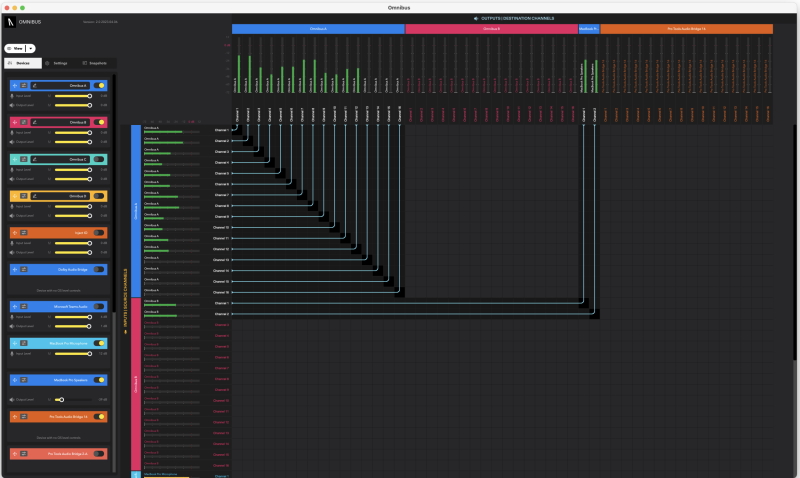Image resolution: width=800 pixels, height=478 pixels.
Task: Turn off the MacBook Pro Speakers toggle
Action: [x=99, y=380]
